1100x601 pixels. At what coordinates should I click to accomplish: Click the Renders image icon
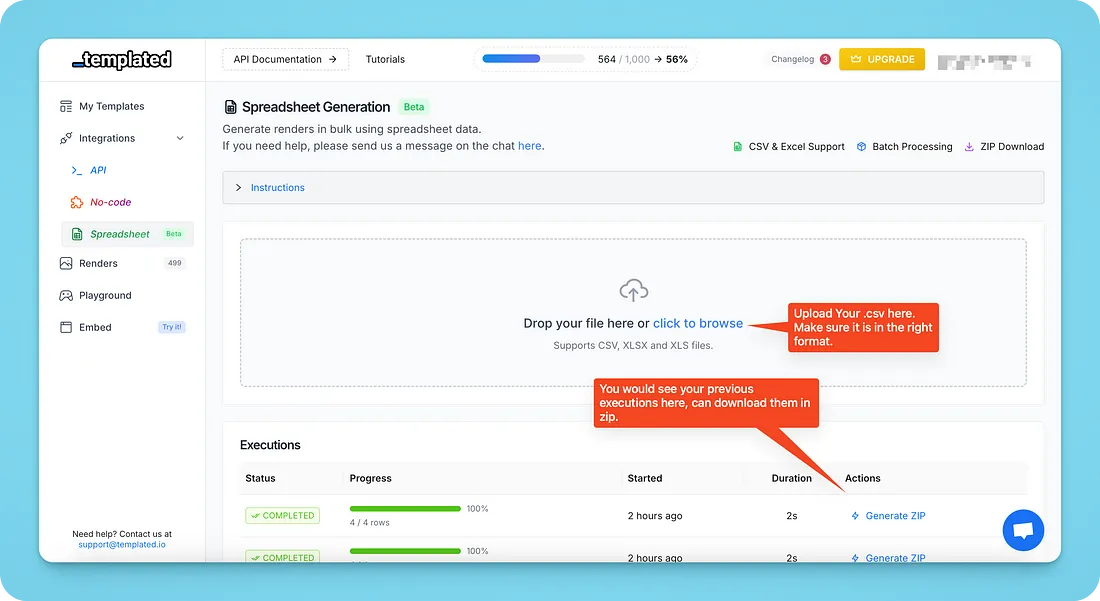(66, 264)
